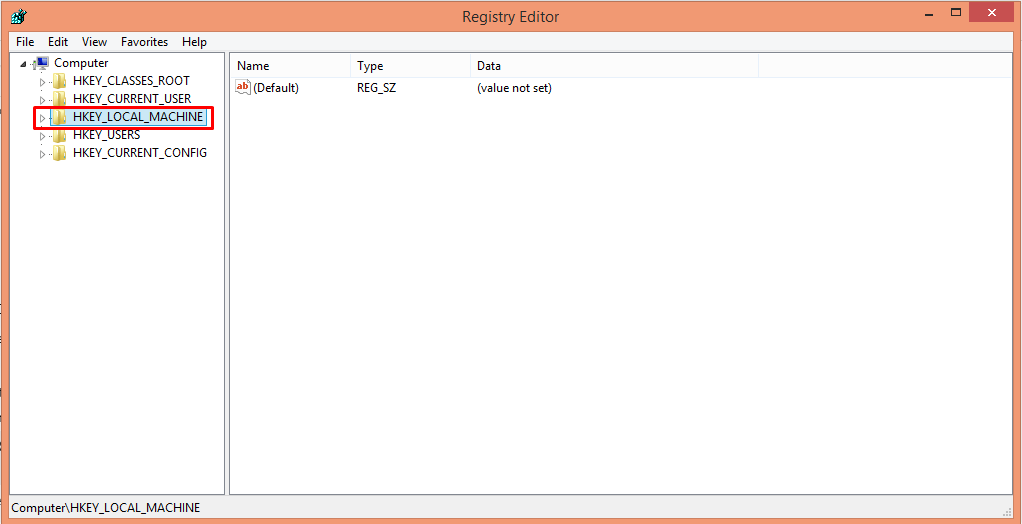Screen dimensions: 1022x524
Task: Expand the HKEY_CLASSES_ROOT key
Action: (42, 82)
